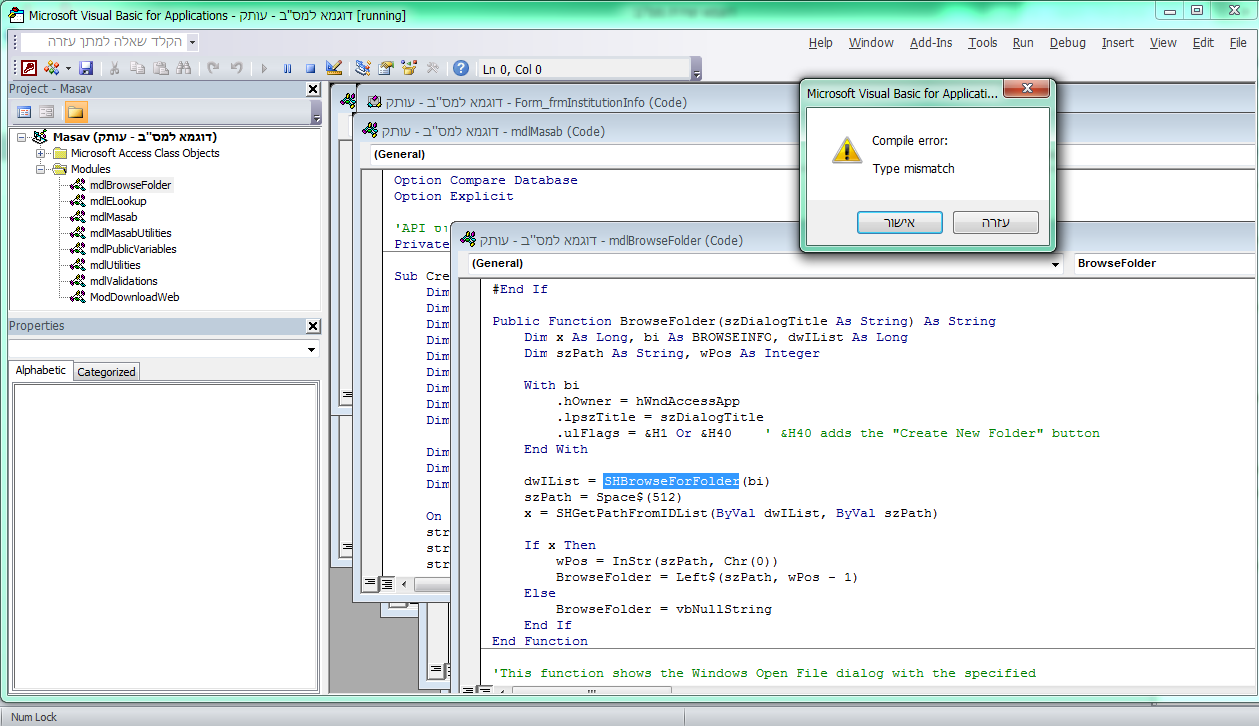Click the עזרה help button in dialog
This screenshot has width=1259, height=726.
point(995,222)
